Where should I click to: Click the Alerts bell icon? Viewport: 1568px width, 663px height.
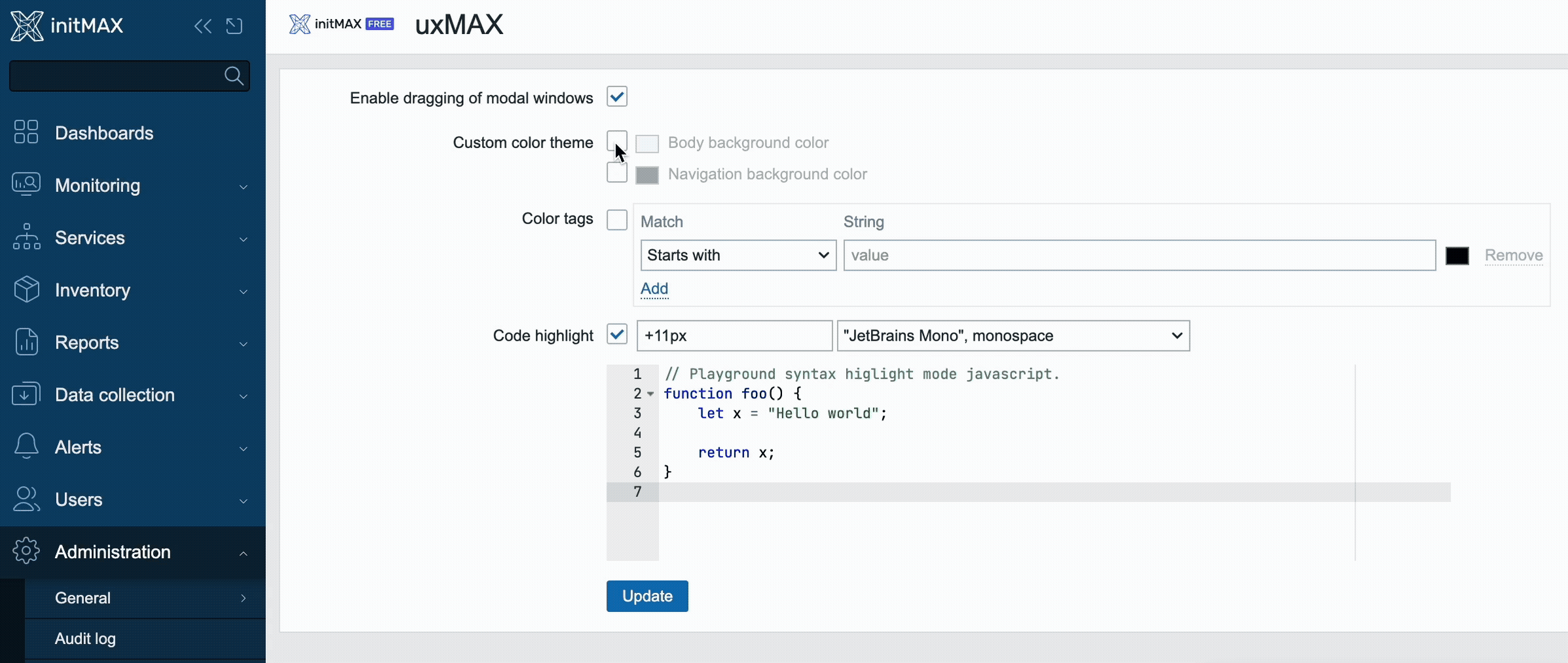point(26,447)
